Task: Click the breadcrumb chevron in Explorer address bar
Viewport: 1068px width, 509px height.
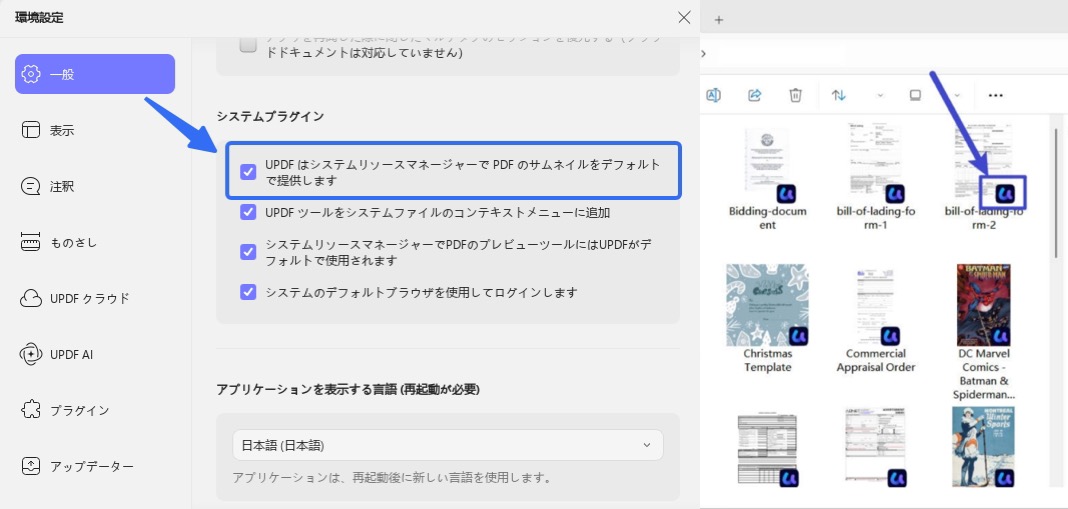Action: [x=704, y=53]
